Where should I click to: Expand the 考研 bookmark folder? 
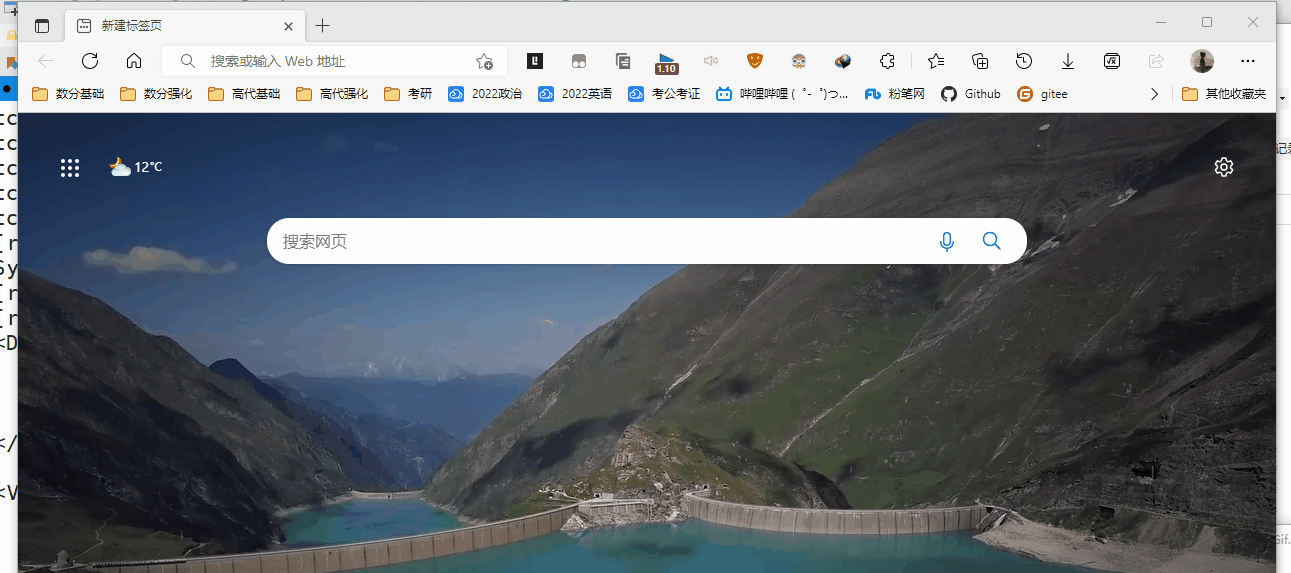[x=409, y=94]
